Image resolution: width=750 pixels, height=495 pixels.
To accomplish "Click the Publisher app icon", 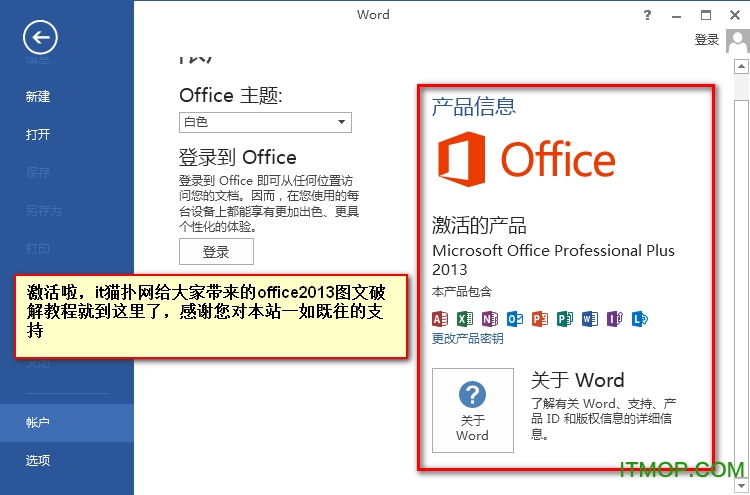I will point(565,319).
